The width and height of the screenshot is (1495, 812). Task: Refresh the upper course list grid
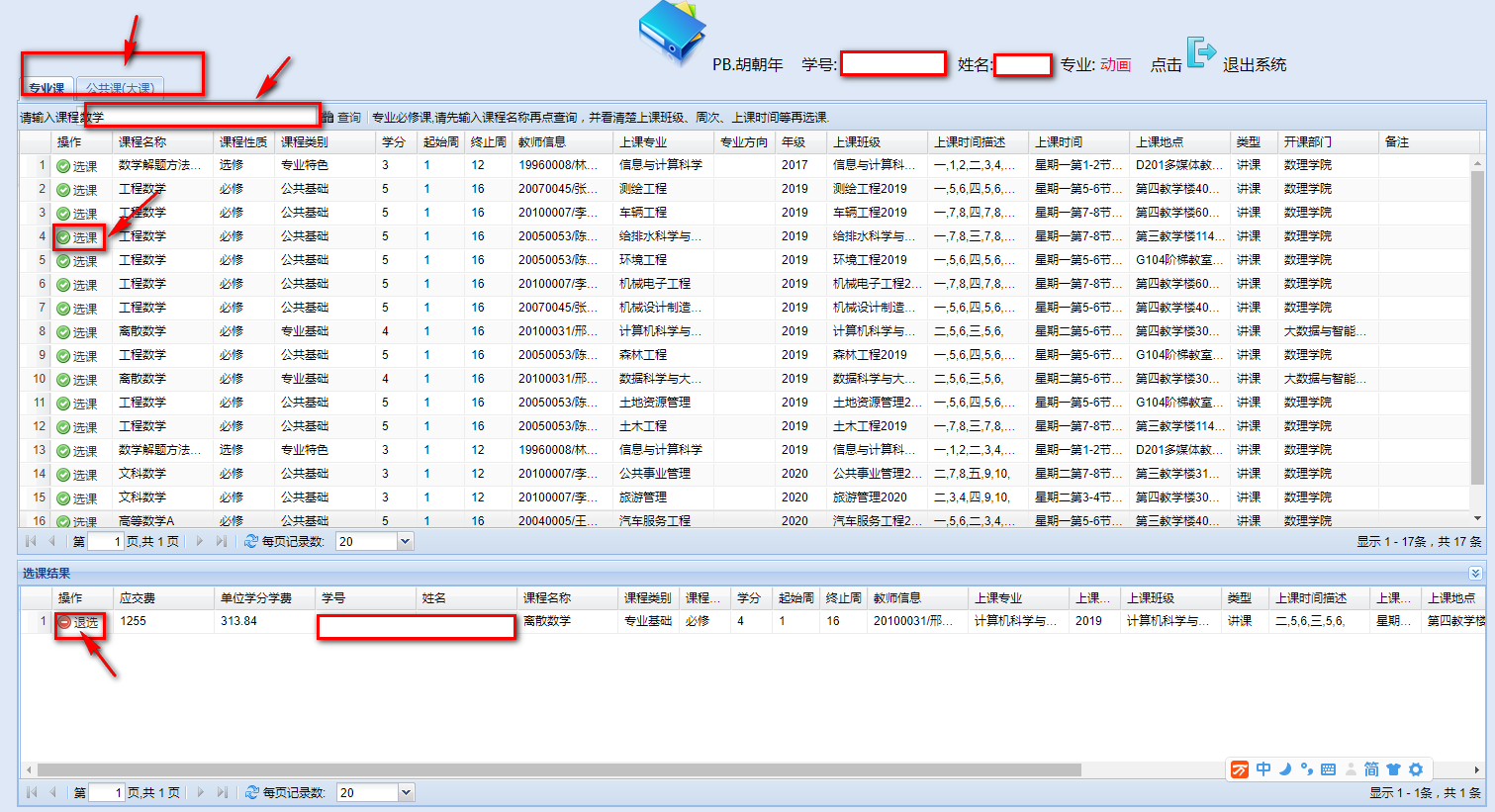click(x=251, y=542)
